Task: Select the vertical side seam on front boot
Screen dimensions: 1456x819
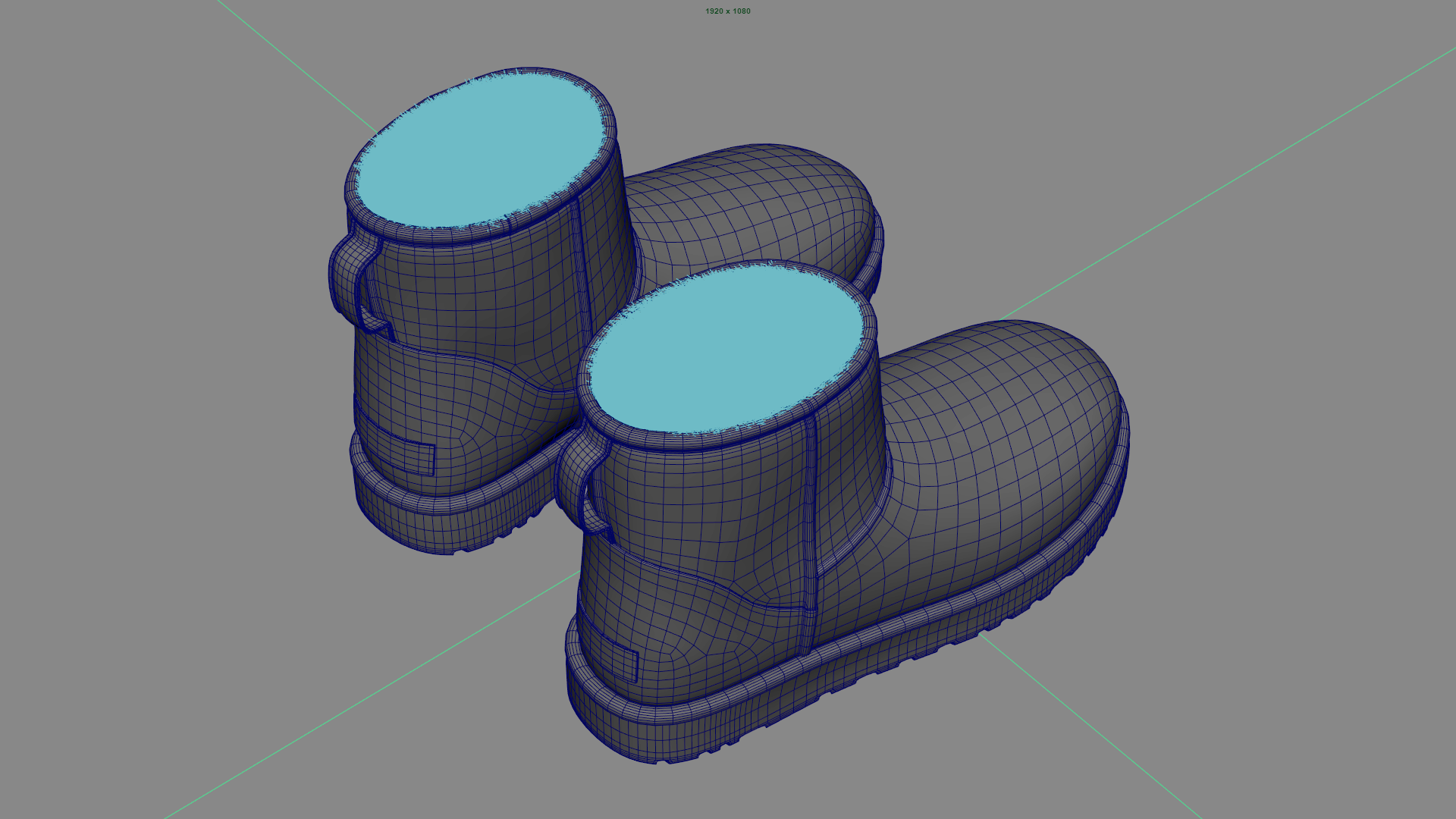Action: click(x=810, y=535)
